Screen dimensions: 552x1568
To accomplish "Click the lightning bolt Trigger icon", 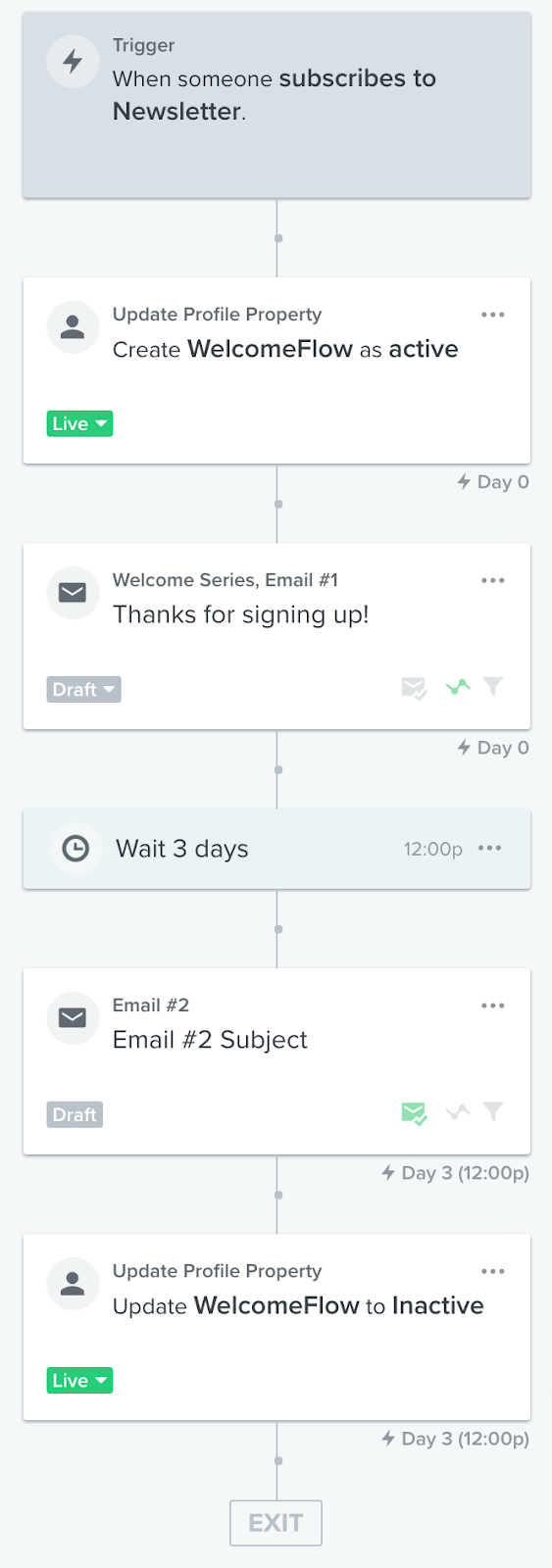I will tap(73, 62).
